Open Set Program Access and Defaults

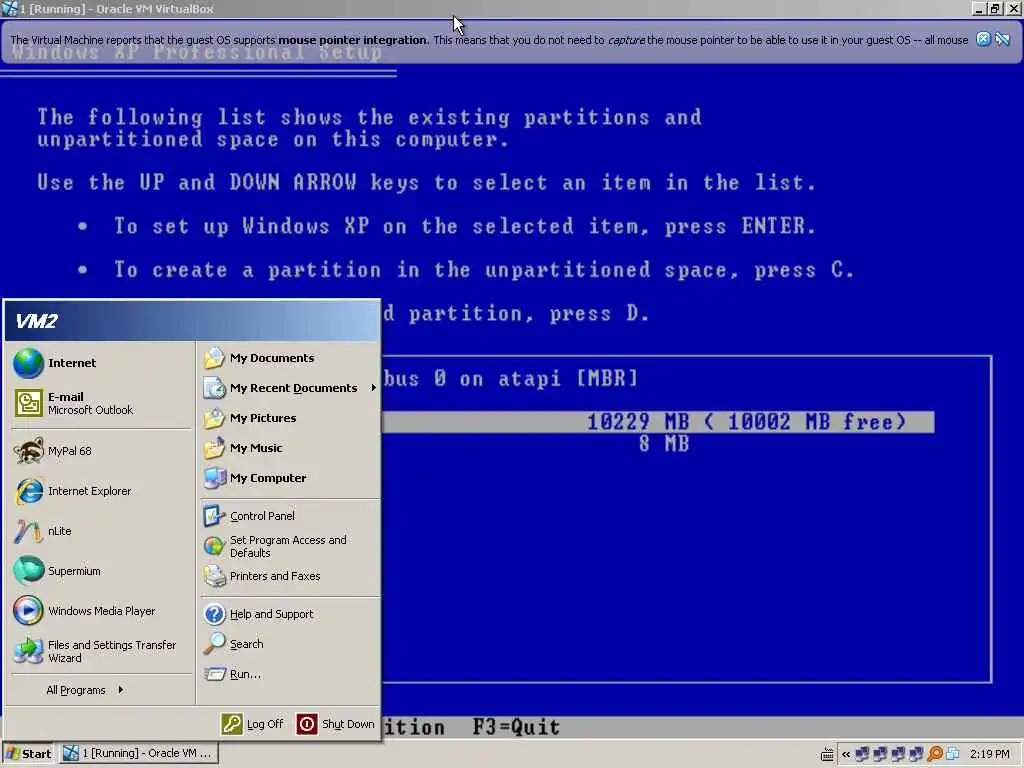point(290,546)
